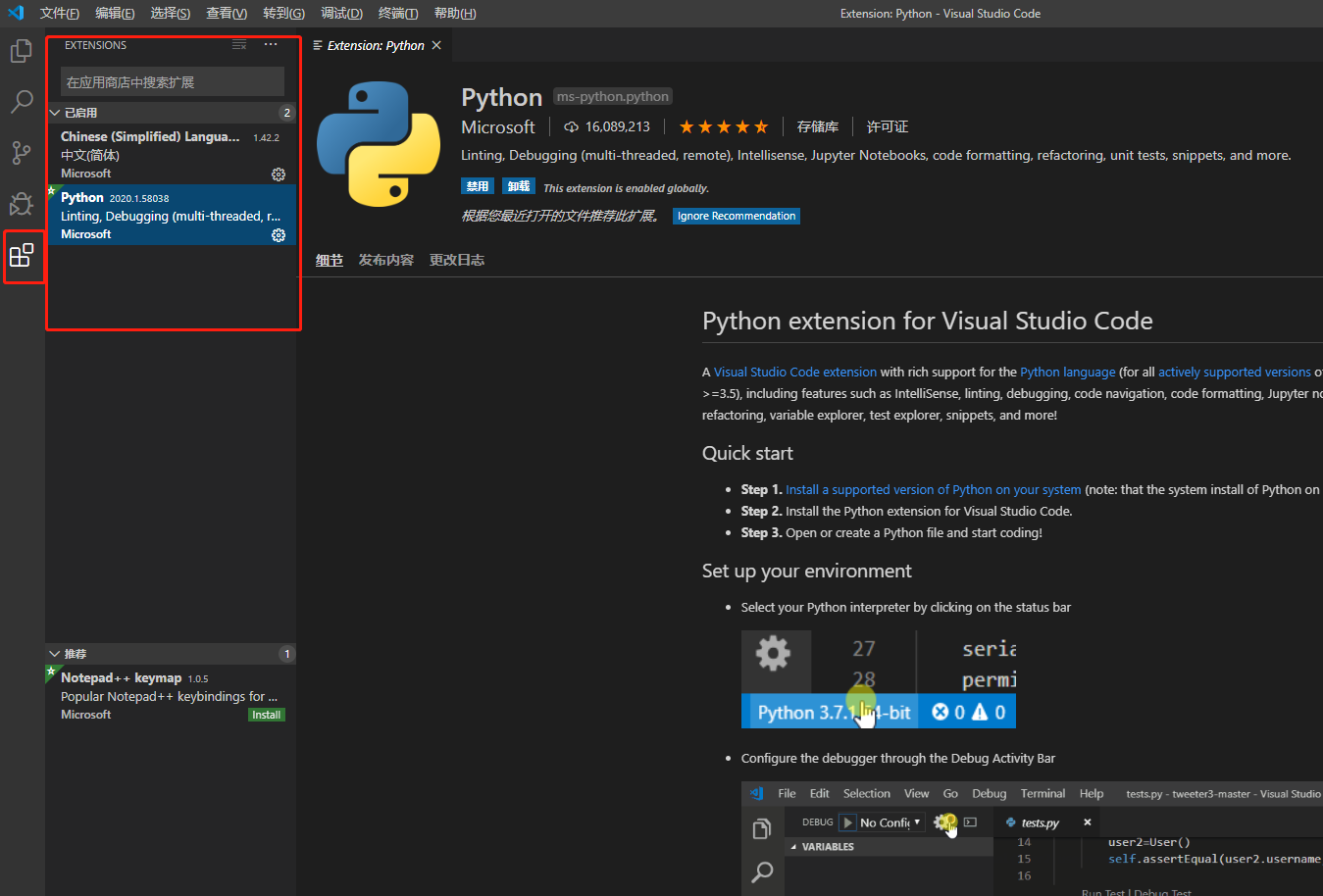The height and width of the screenshot is (896, 1323).
Task: Open the 终端(T) menu
Action: coord(398,13)
